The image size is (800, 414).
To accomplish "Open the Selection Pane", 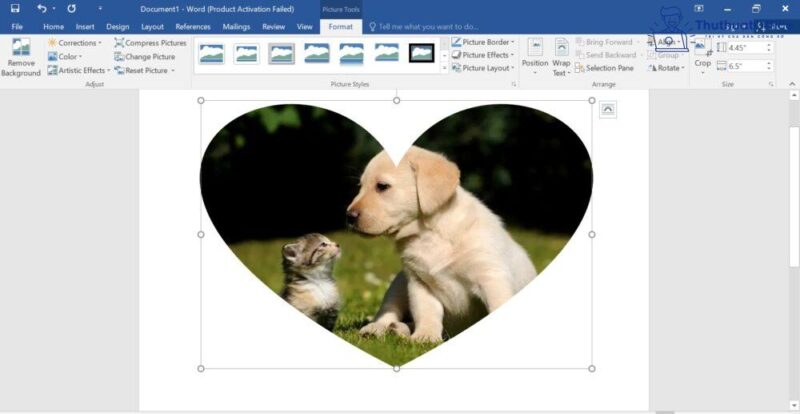I will (605, 68).
